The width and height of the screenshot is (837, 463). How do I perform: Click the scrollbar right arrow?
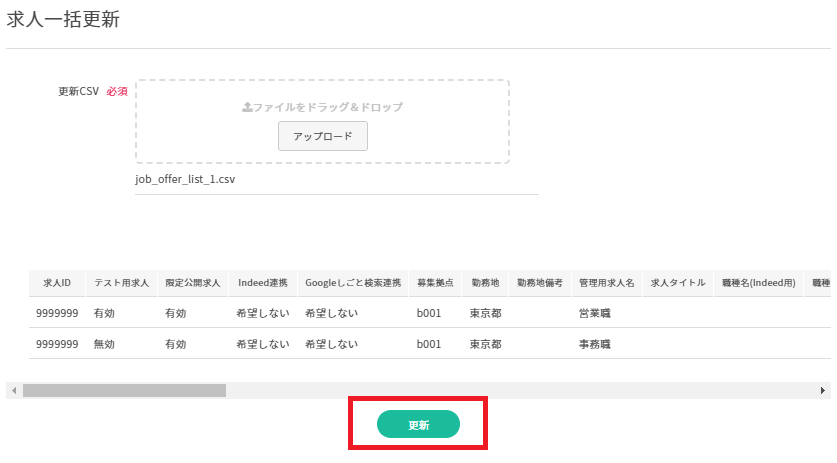point(823,390)
